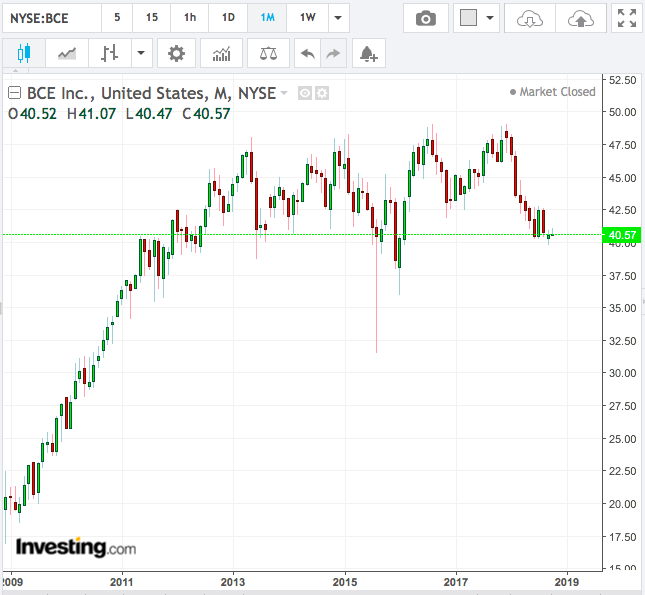Open series format settings gear
Screen dimensions: 645x595
point(322,93)
